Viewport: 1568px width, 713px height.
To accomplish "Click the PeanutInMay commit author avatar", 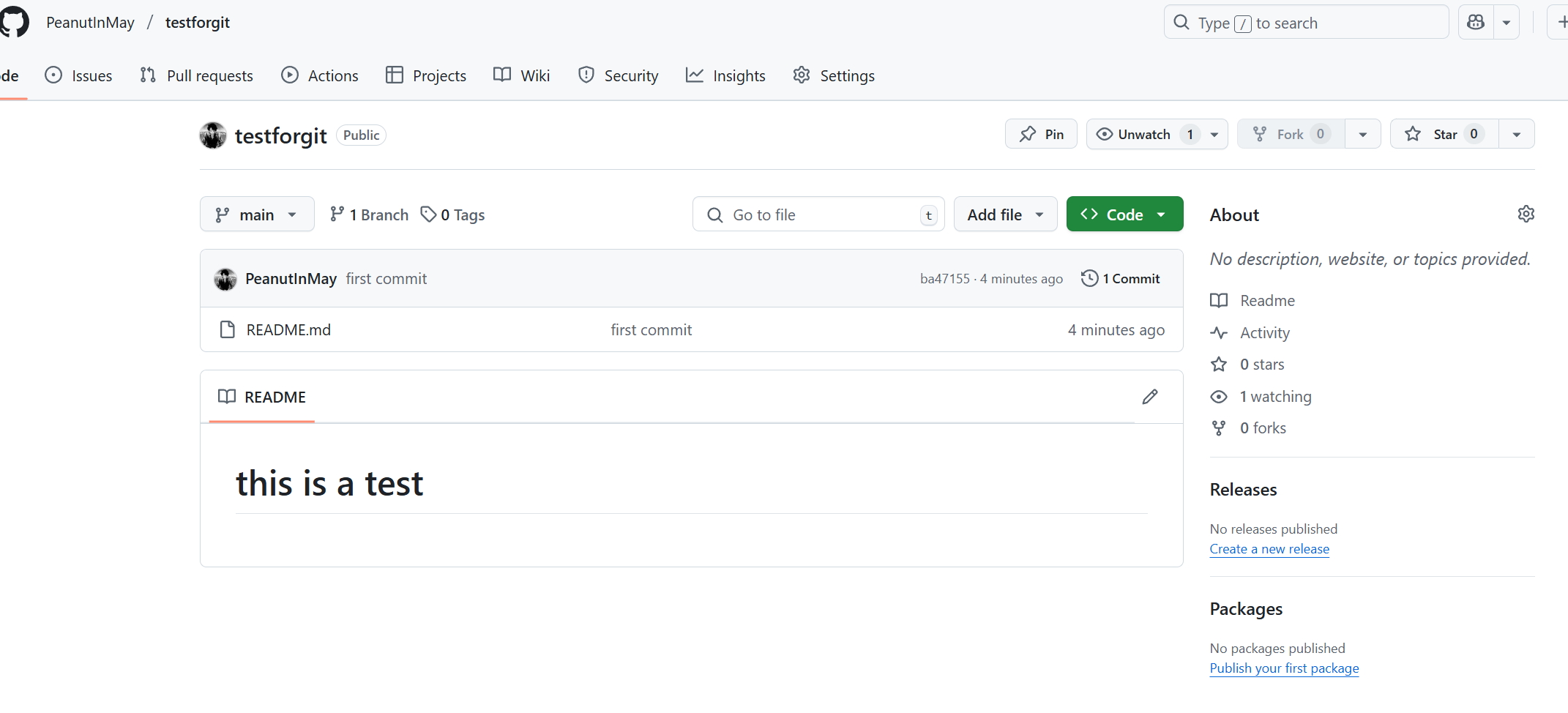I will (x=225, y=279).
